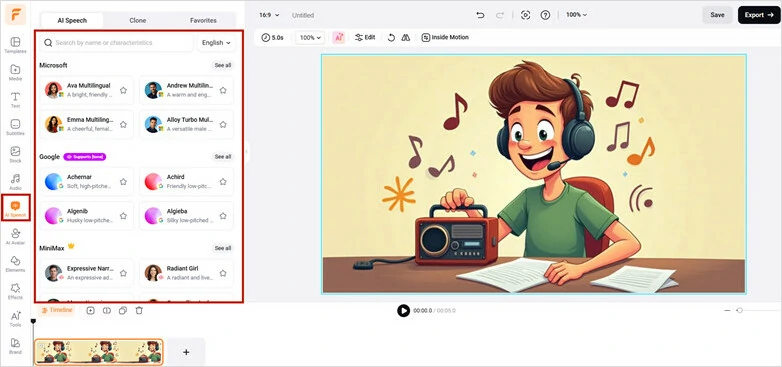Switch to the AI Speech tab
The image size is (782, 367).
click(x=72, y=20)
